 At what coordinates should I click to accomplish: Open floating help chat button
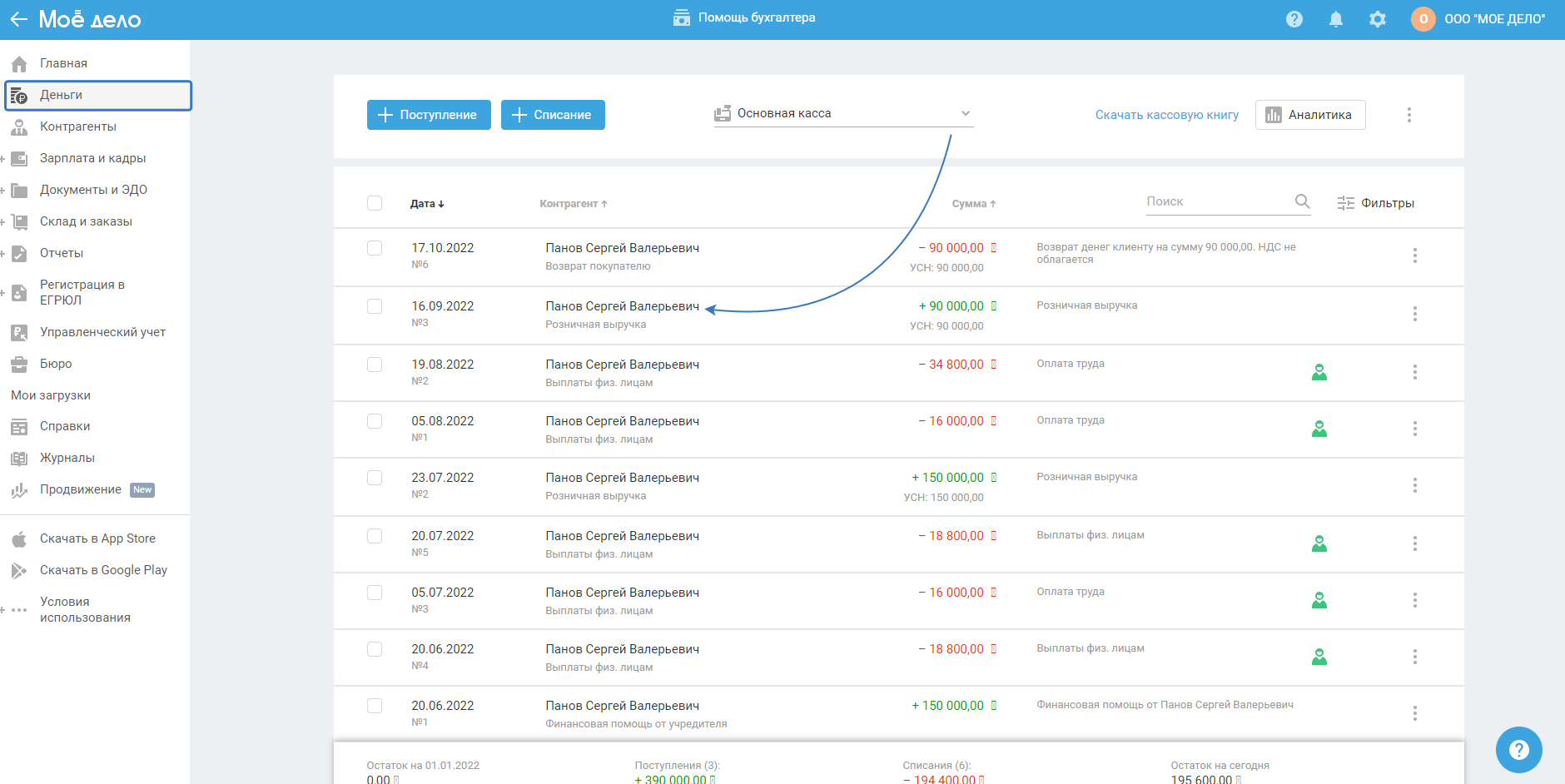point(1518,750)
